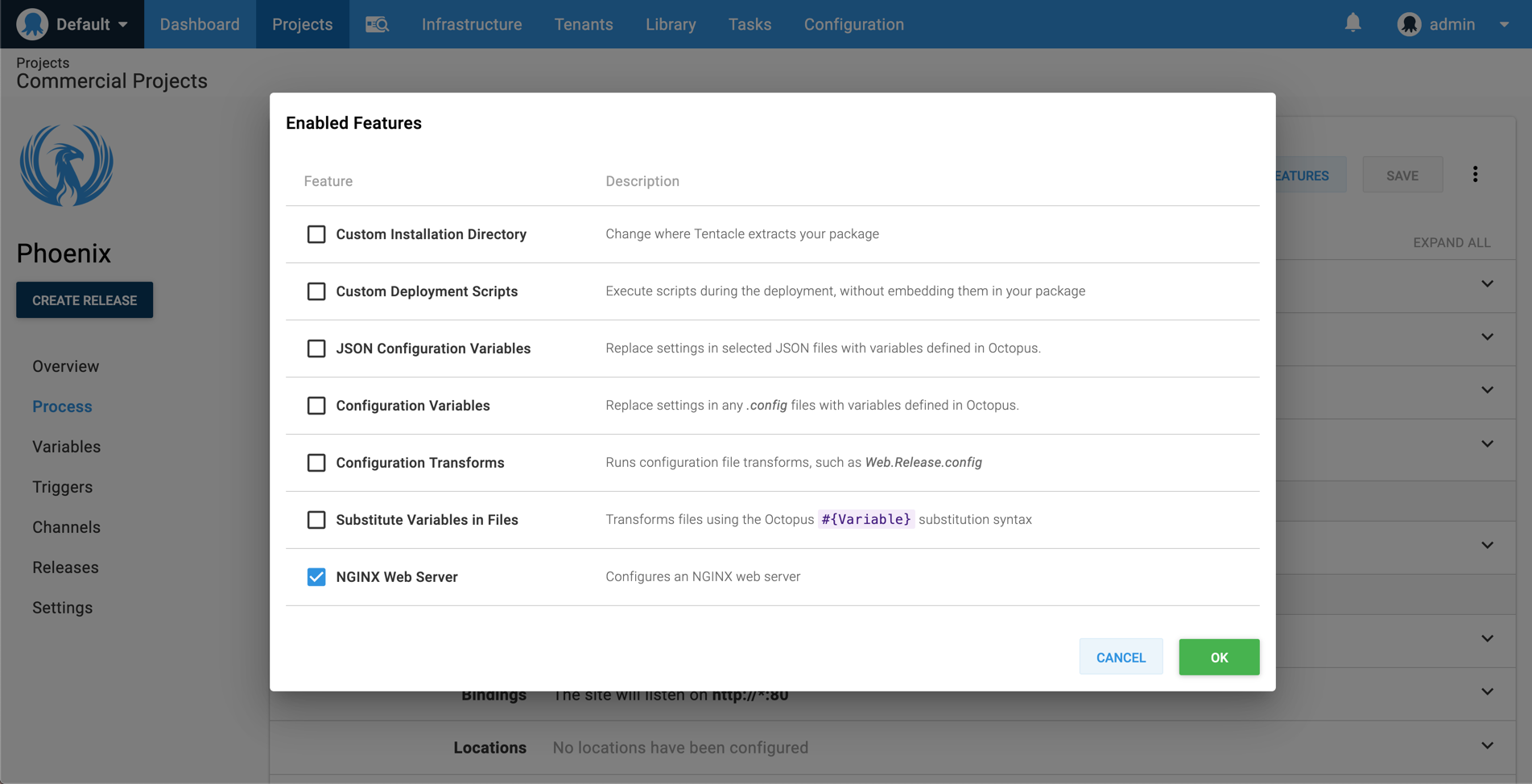
Task: Check JSON Configuration Variables feature
Action: coord(316,349)
